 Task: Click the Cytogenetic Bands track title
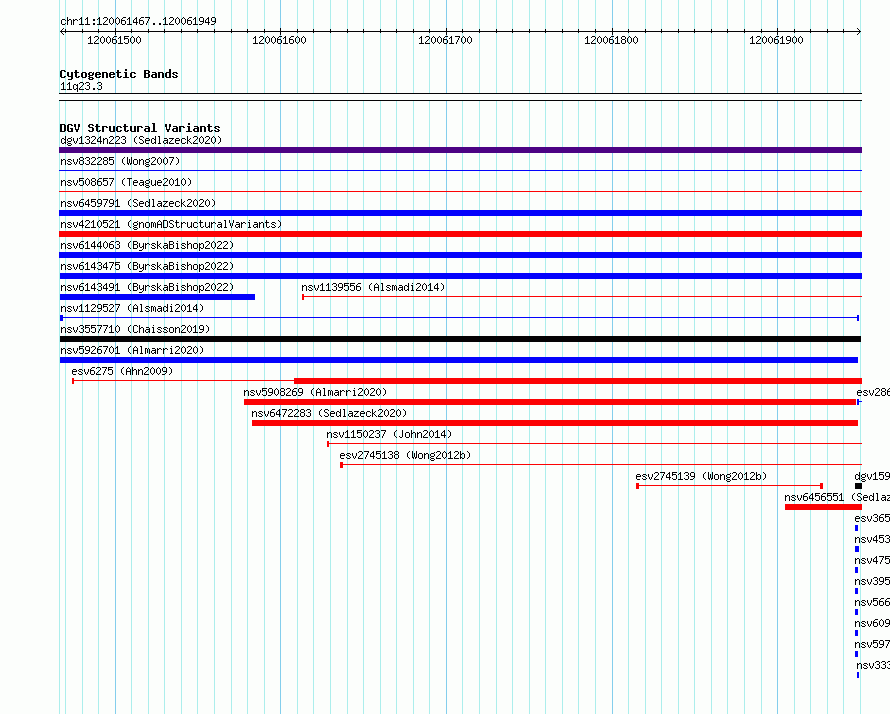[x=119, y=74]
